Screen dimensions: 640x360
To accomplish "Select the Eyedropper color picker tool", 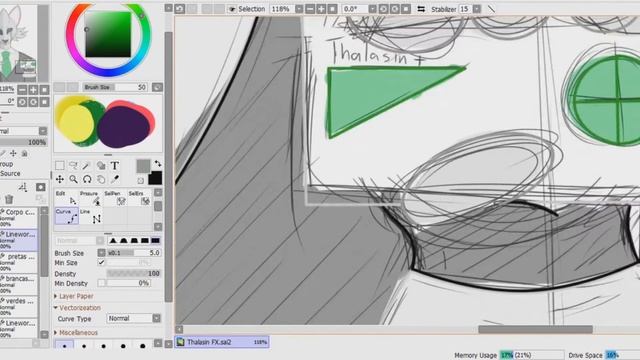I will coord(115,179).
